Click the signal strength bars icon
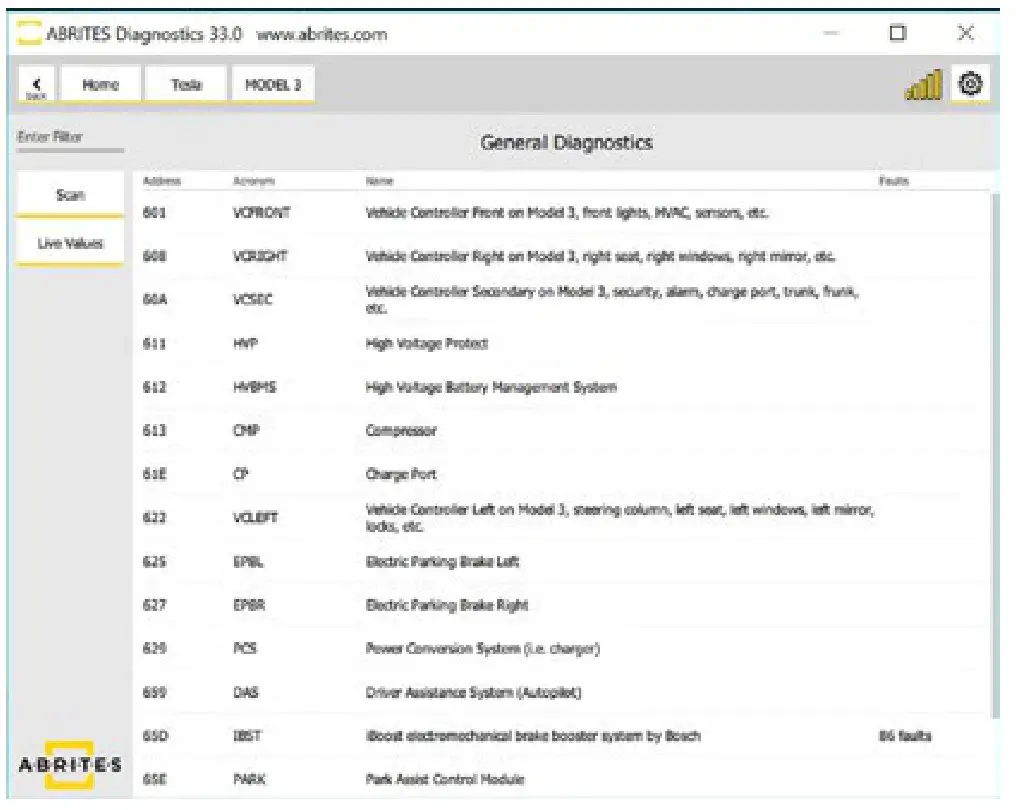Screen dimensions: 1016x810 point(923,85)
